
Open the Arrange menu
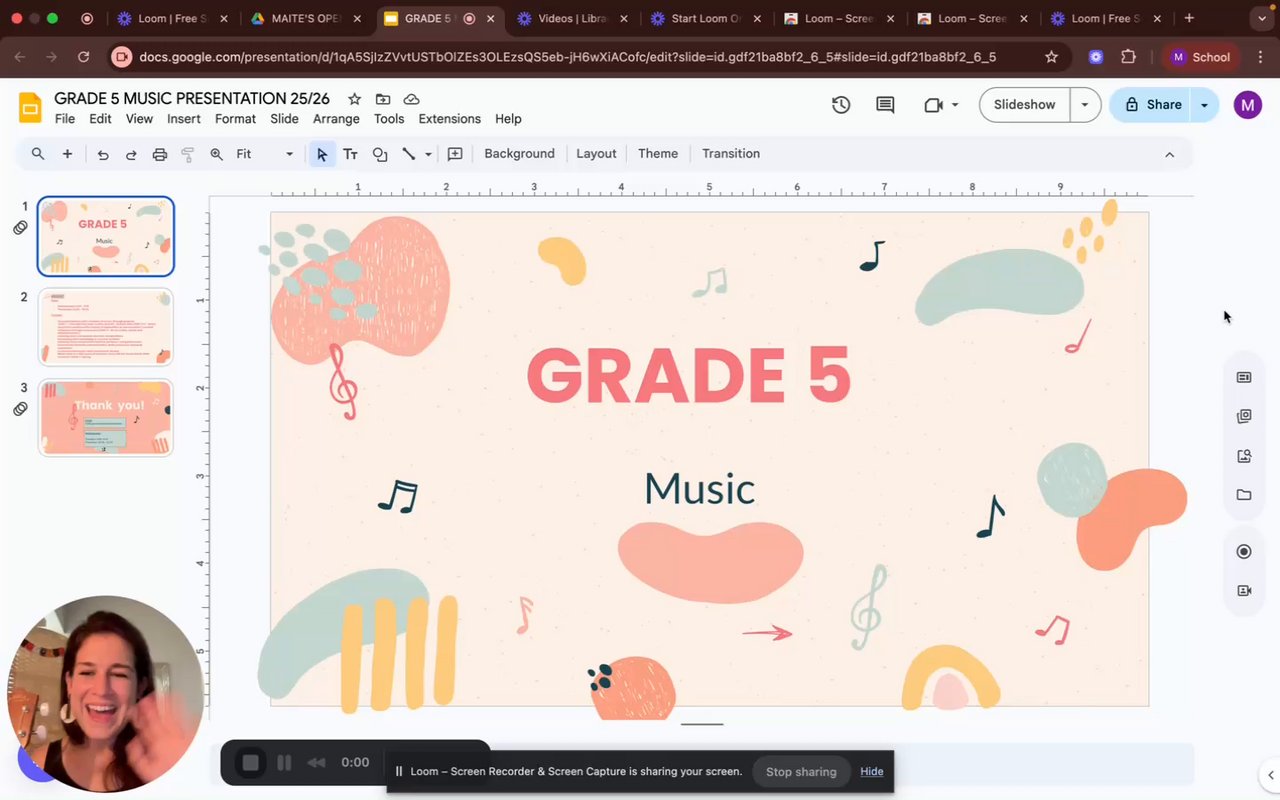click(336, 119)
